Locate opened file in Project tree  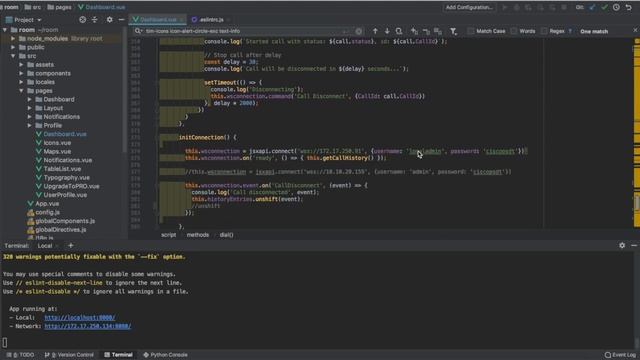[82, 19]
